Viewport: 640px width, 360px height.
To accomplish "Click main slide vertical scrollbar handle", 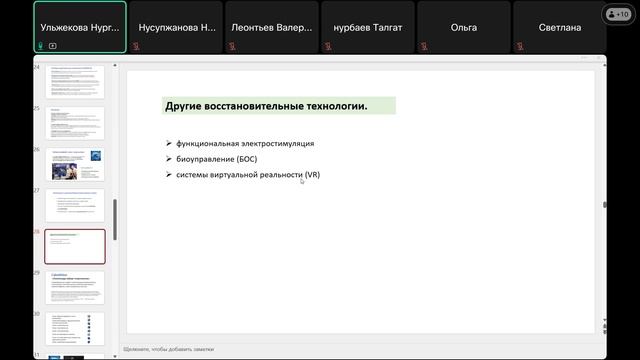I will coord(604,204).
